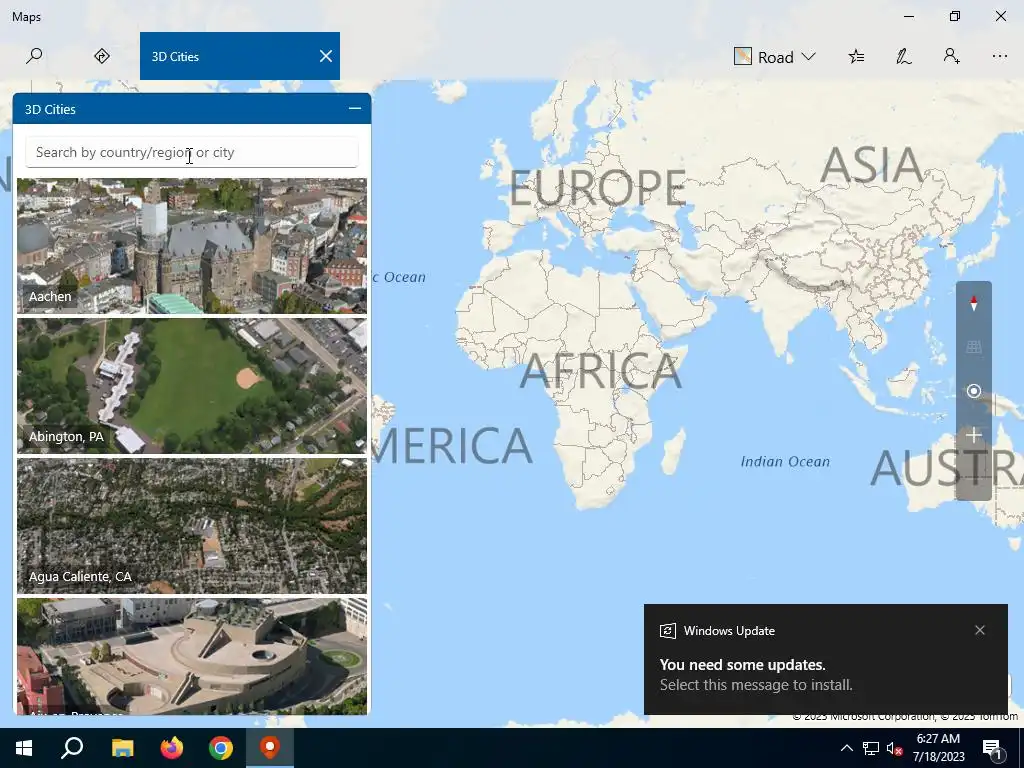Open the Action Center notifications icon

(x=993, y=748)
